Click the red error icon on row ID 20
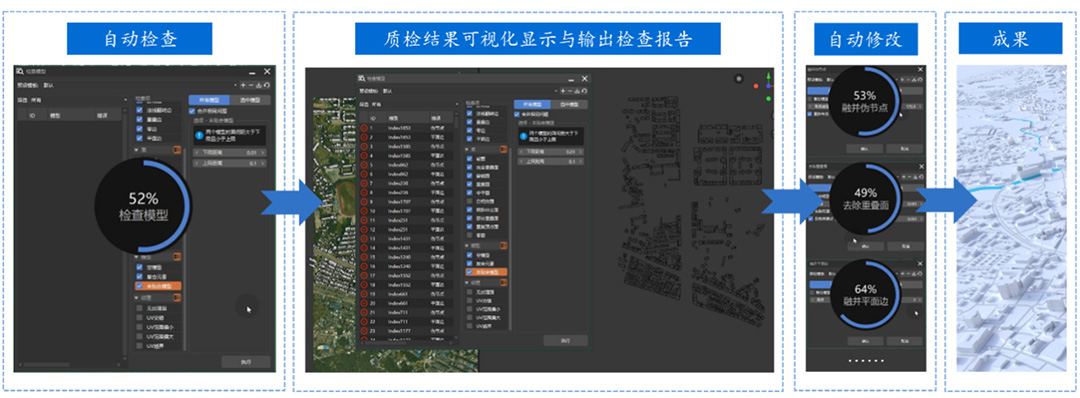 click(x=364, y=303)
